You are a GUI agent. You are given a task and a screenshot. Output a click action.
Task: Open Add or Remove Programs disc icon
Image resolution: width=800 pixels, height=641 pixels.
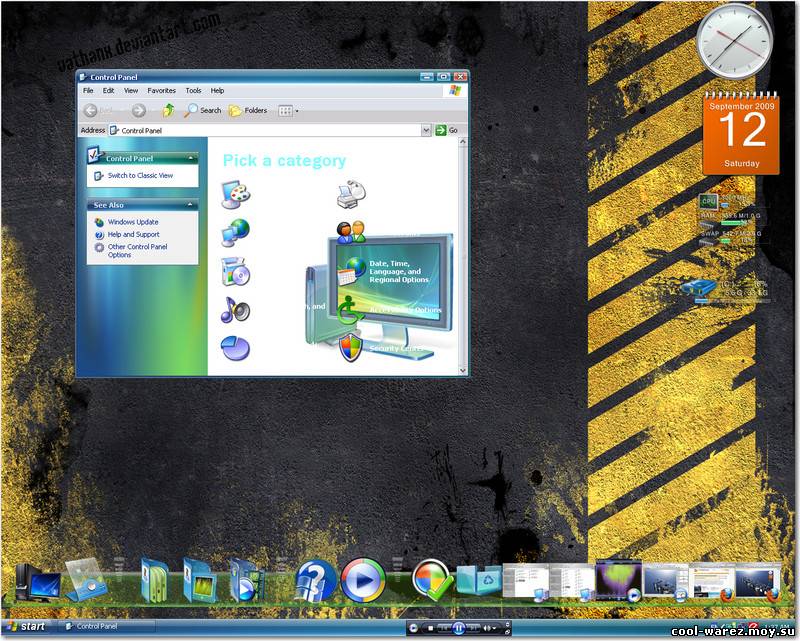(x=235, y=271)
